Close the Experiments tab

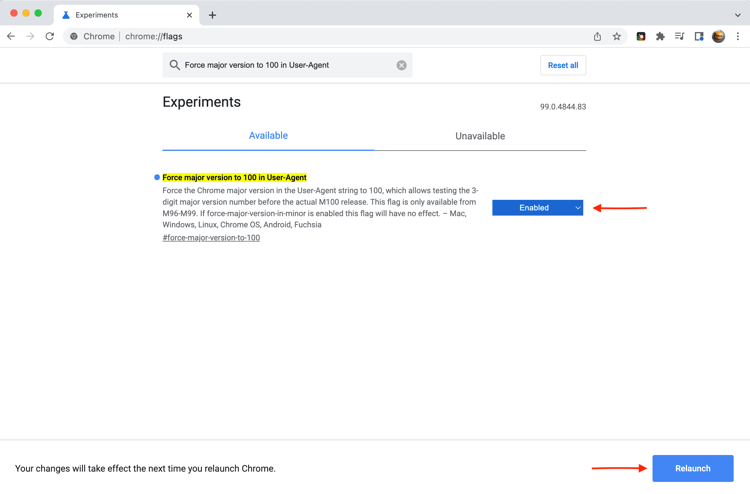pos(189,15)
